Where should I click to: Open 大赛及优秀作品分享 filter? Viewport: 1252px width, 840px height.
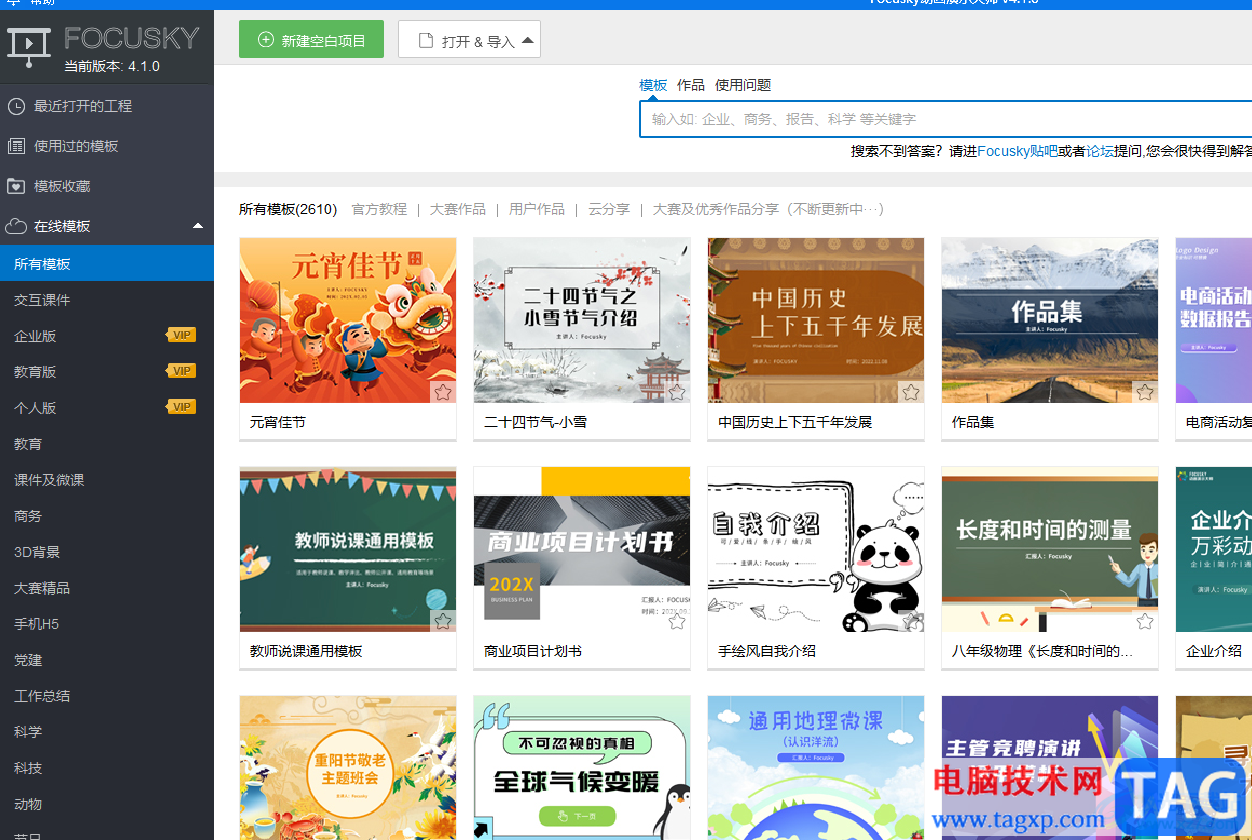pyautogui.click(x=768, y=209)
